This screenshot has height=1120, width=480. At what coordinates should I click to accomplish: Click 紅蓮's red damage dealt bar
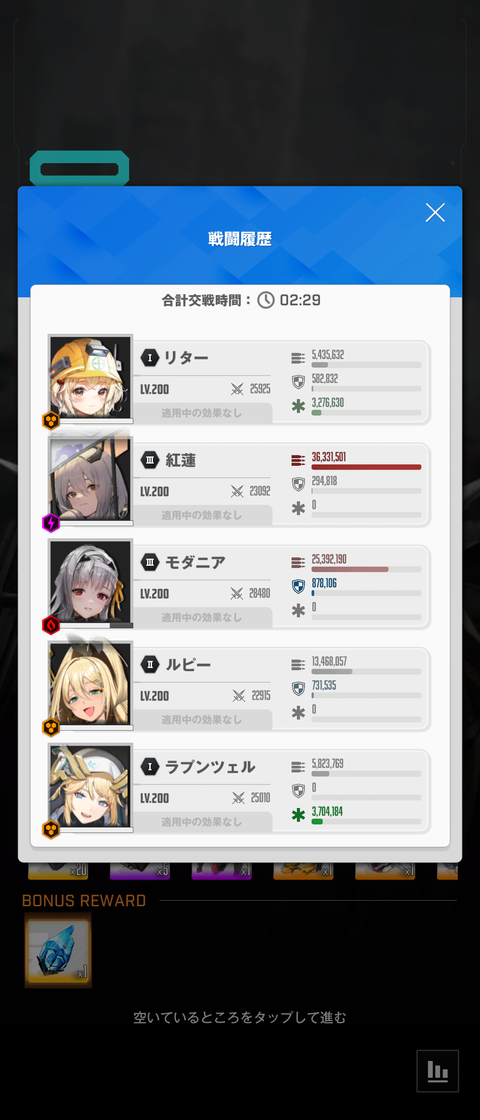(x=366, y=467)
